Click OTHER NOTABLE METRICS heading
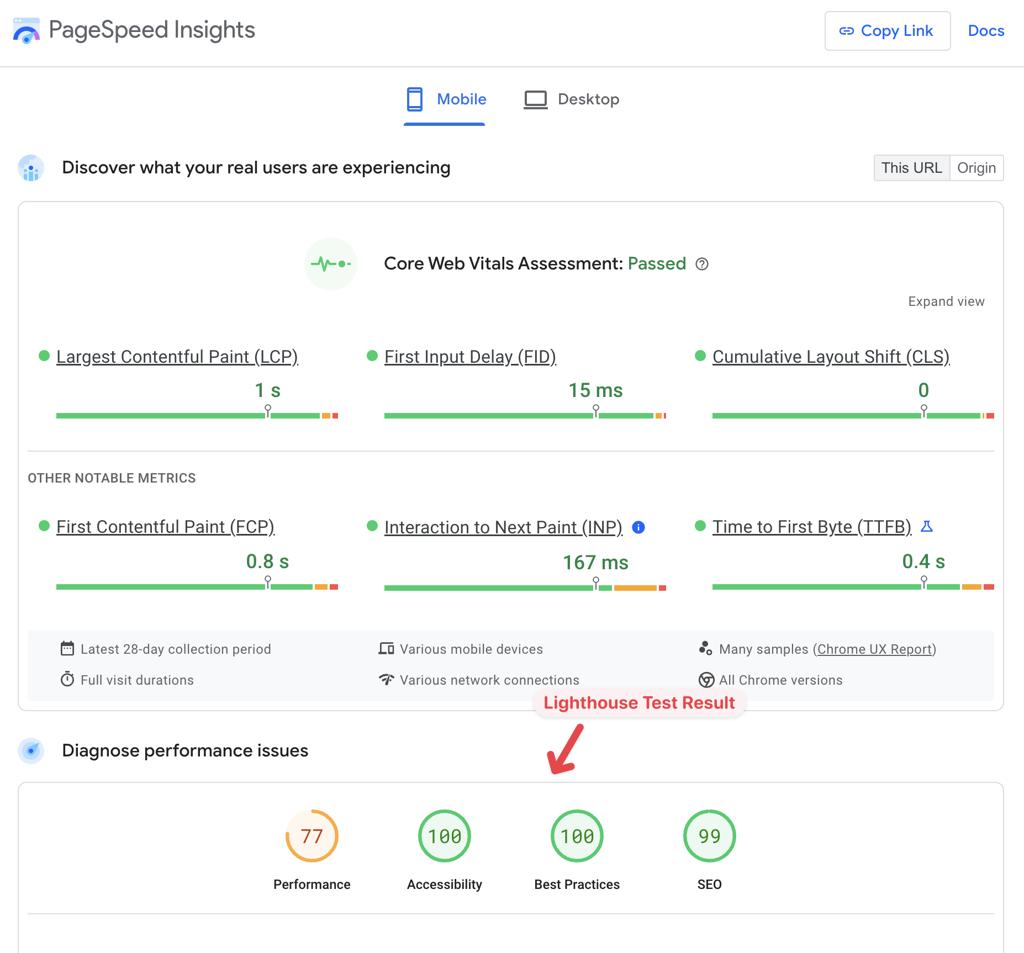The width and height of the screenshot is (1024, 953). (x=112, y=478)
